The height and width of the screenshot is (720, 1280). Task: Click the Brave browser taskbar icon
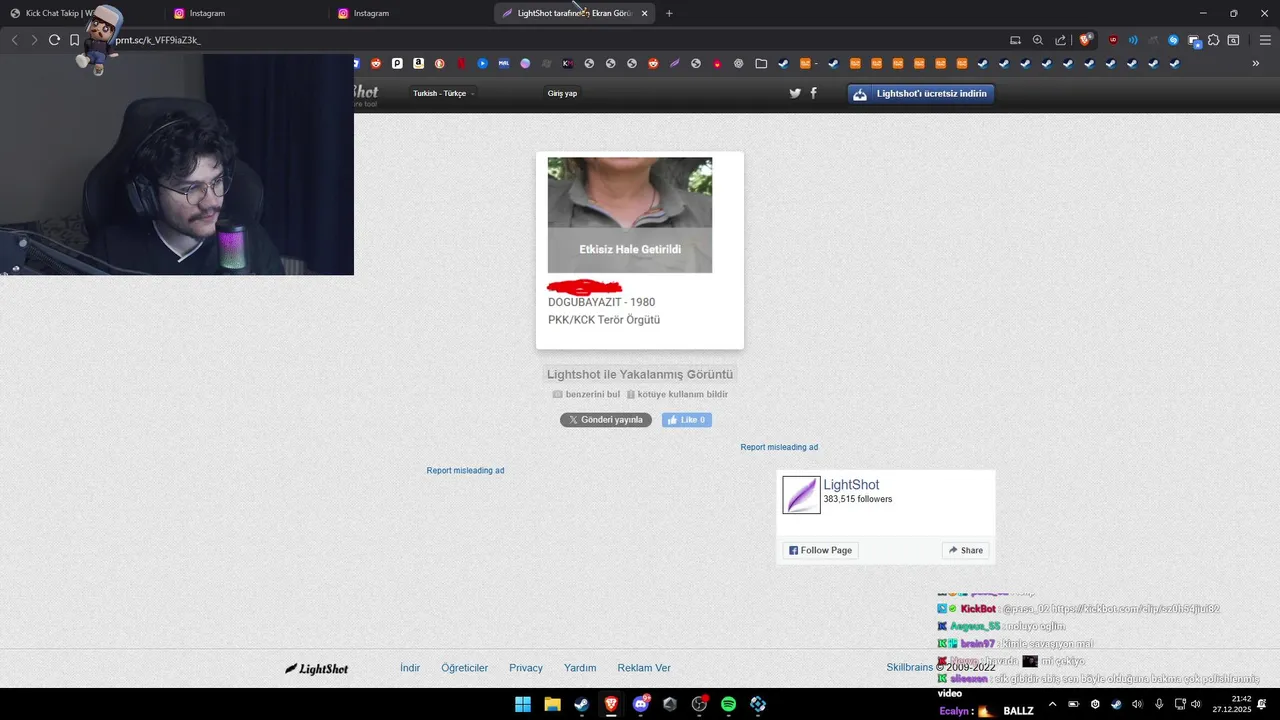point(611,704)
